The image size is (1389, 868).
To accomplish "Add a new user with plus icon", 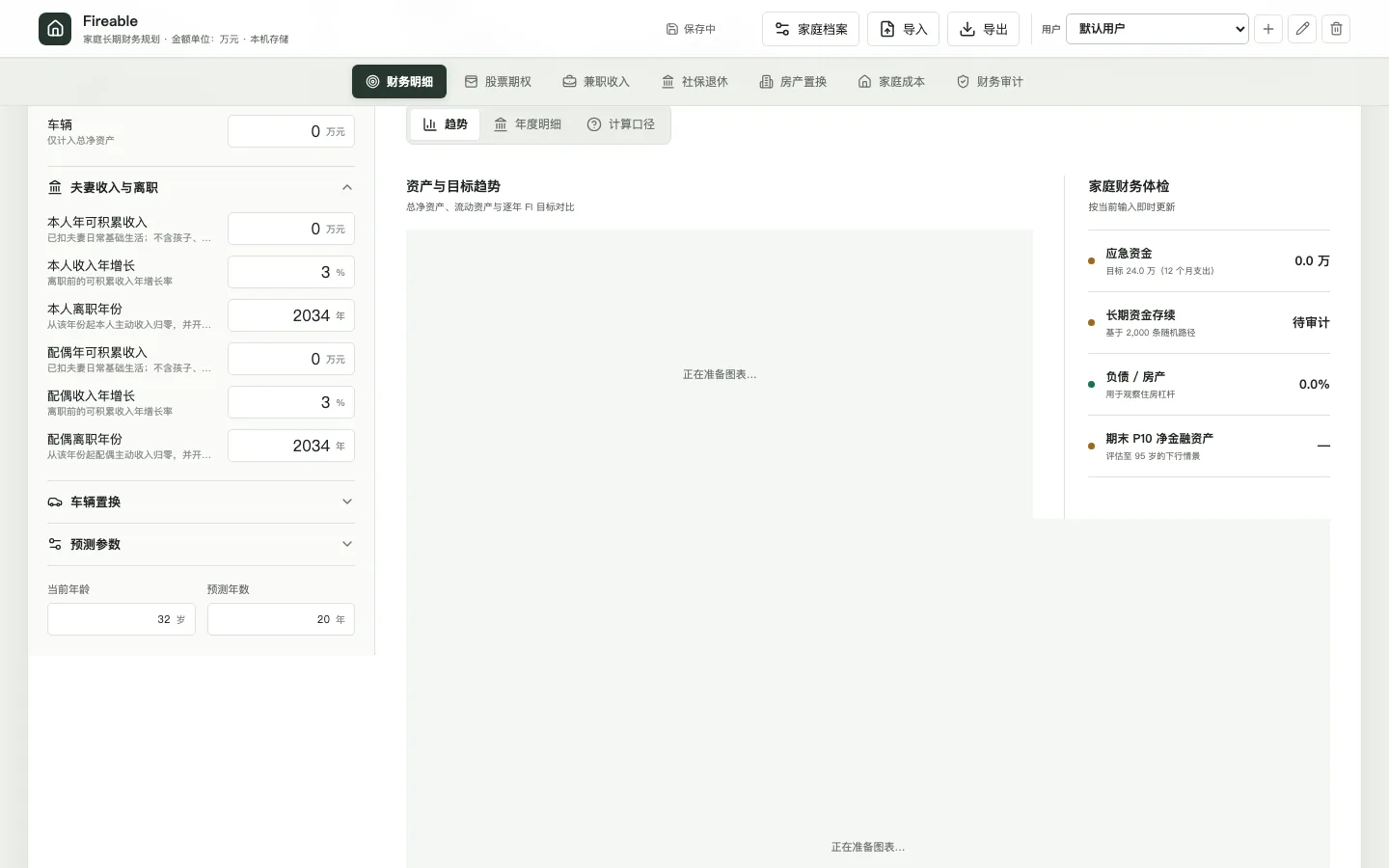I will pyautogui.click(x=1268, y=29).
